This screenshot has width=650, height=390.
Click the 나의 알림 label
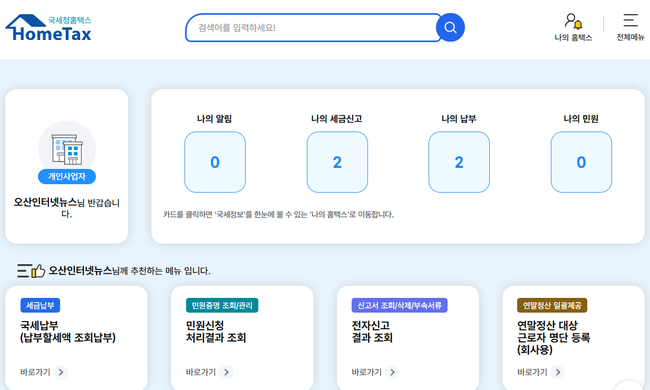[214, 119]
